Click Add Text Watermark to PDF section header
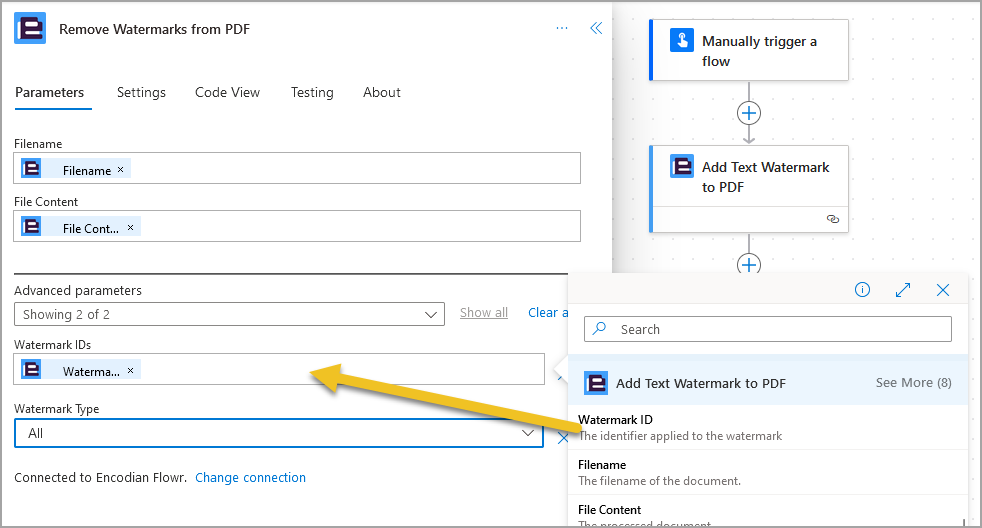The image size is (982, 528). (x=768, y=383)
